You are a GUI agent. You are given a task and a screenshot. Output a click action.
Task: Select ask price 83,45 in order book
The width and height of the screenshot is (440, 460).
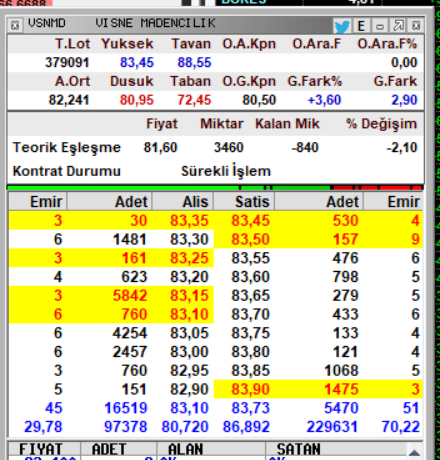[251, 221]
